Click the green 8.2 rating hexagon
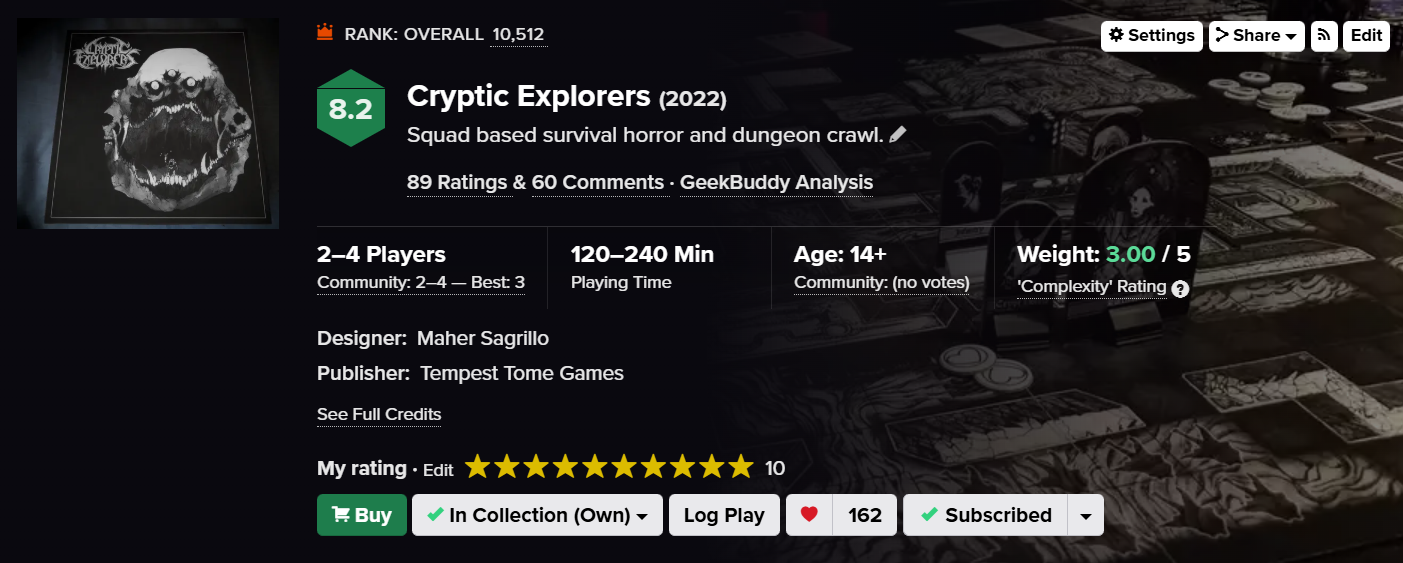The height and width of the screenshot is (563, 1403). pos(350,108)
